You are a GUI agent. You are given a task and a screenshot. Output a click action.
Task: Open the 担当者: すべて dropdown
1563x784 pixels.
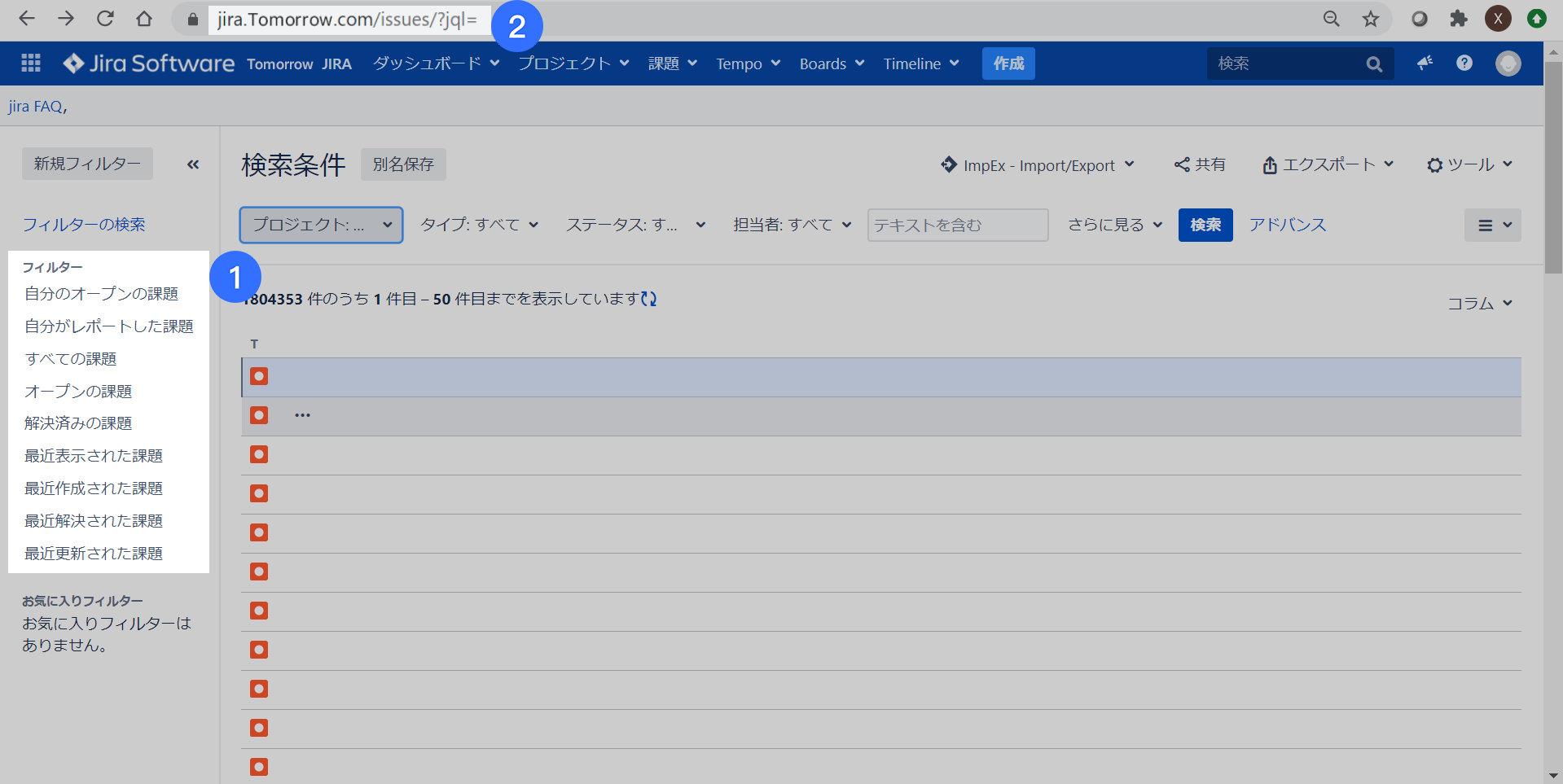click(x=792, y=225)
